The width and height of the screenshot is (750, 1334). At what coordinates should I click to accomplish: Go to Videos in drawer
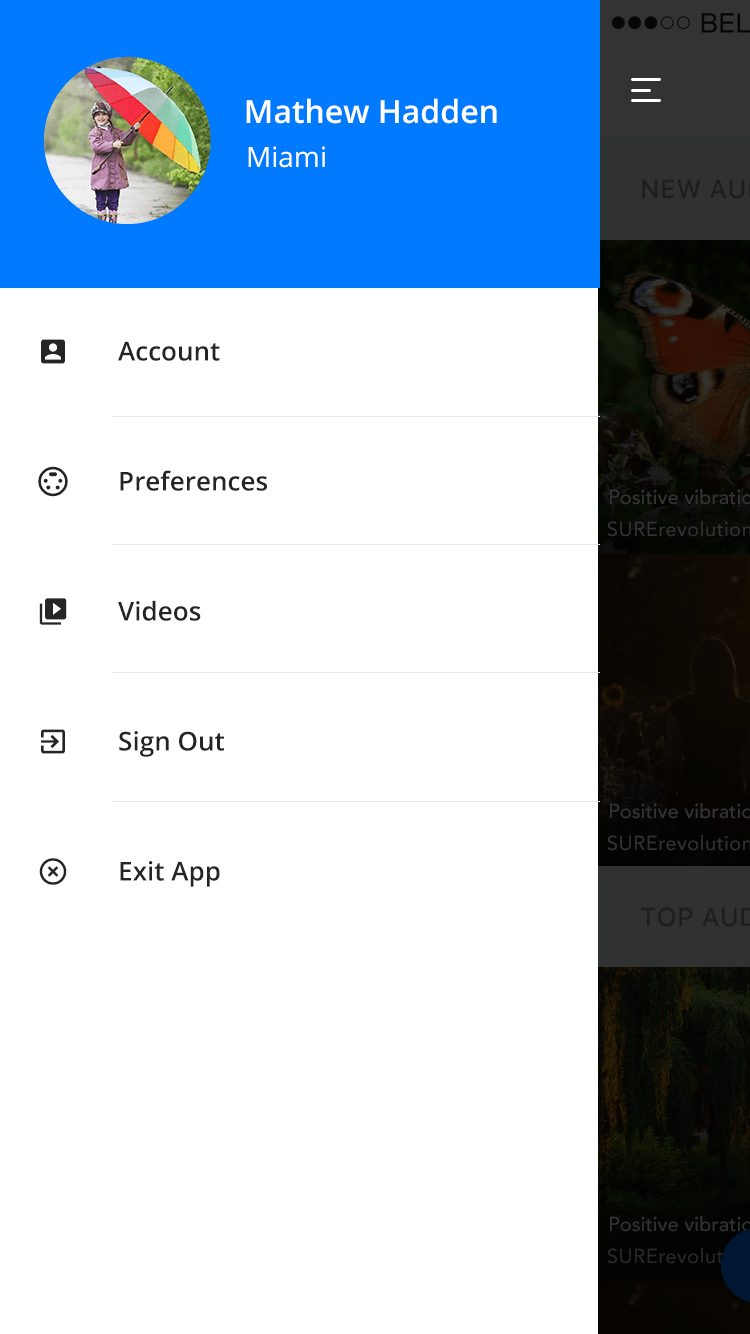click(300, 609)
